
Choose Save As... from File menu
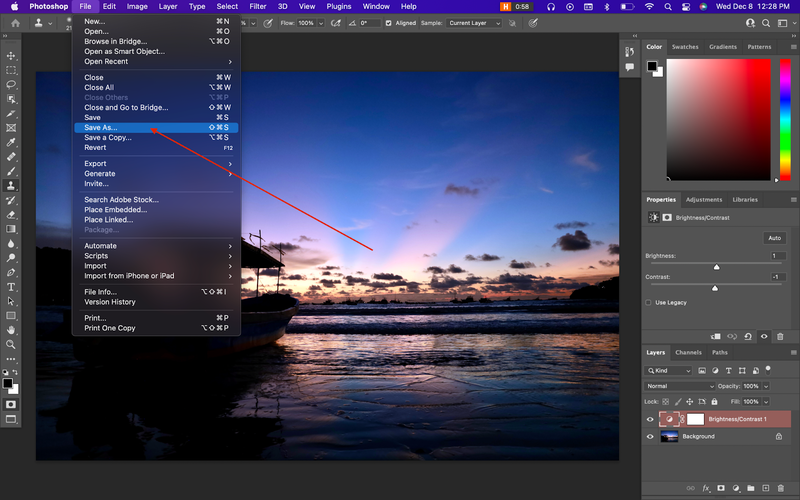(x=101, y=128)
